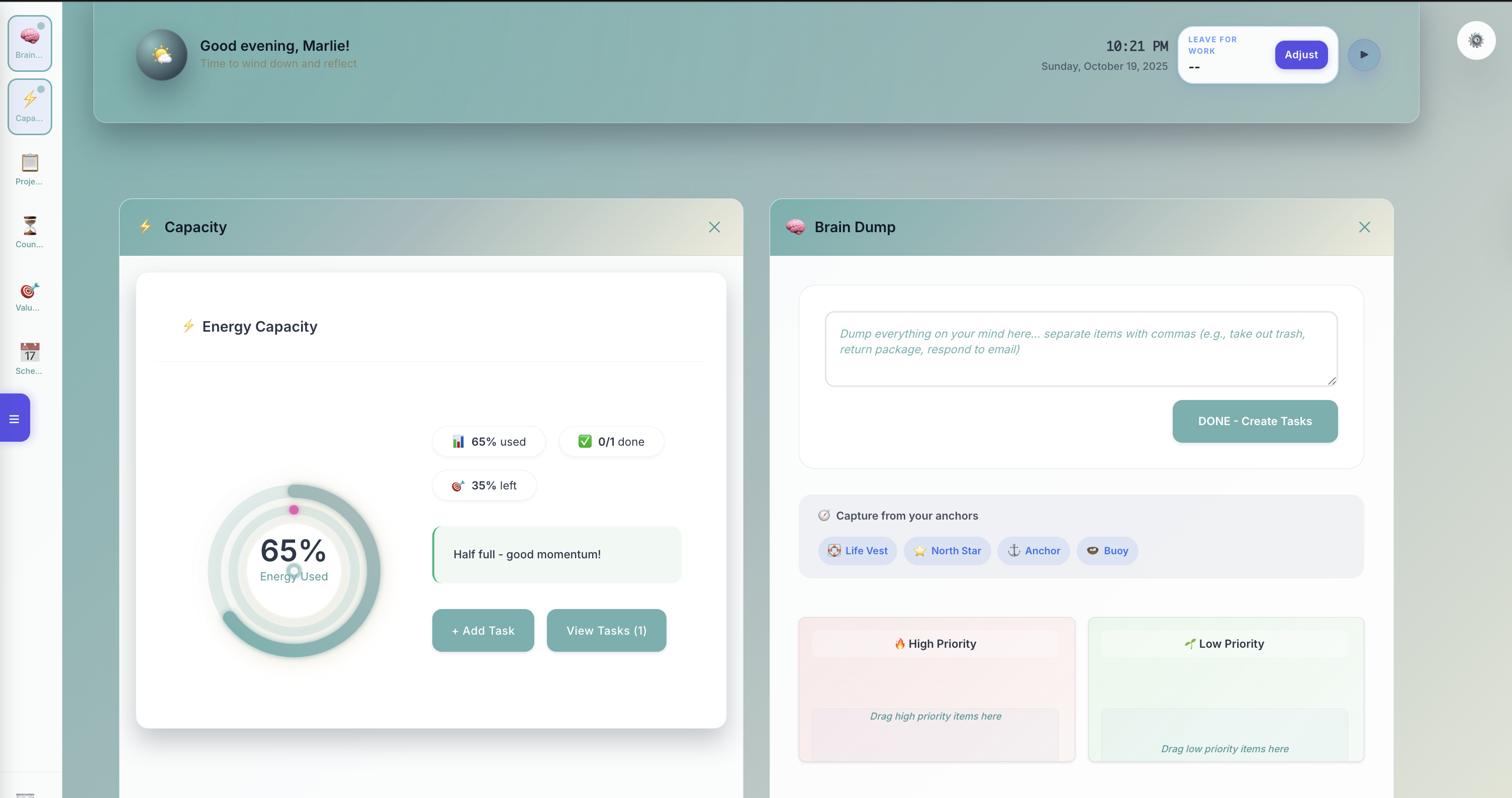
Task: Select the Buoy anchor chip
Action: coord(1107,550)
